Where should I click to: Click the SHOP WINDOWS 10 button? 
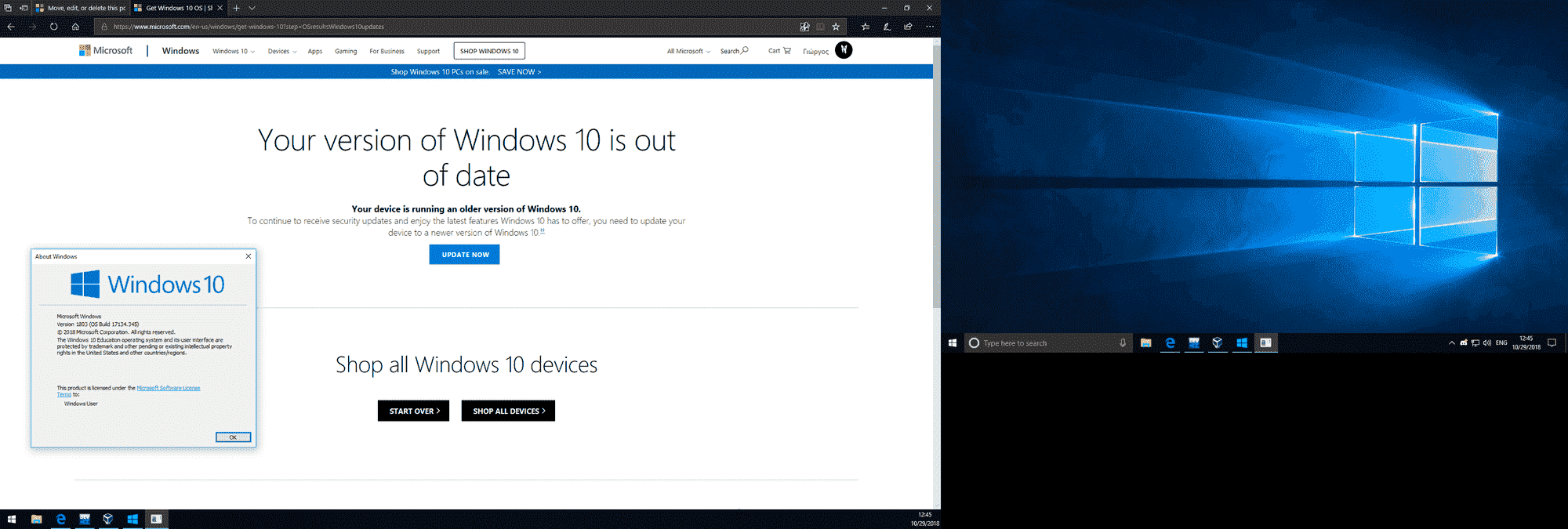click(489, 51)
